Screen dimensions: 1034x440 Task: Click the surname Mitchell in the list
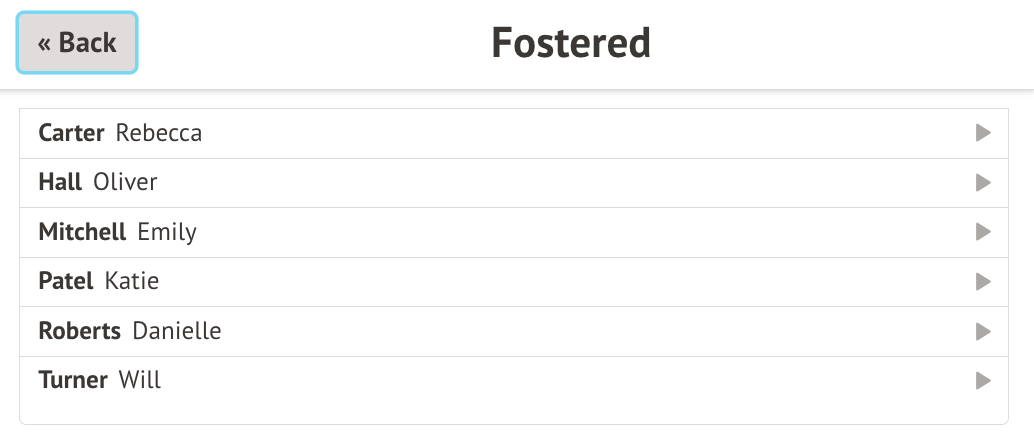(x=82, y=232)
